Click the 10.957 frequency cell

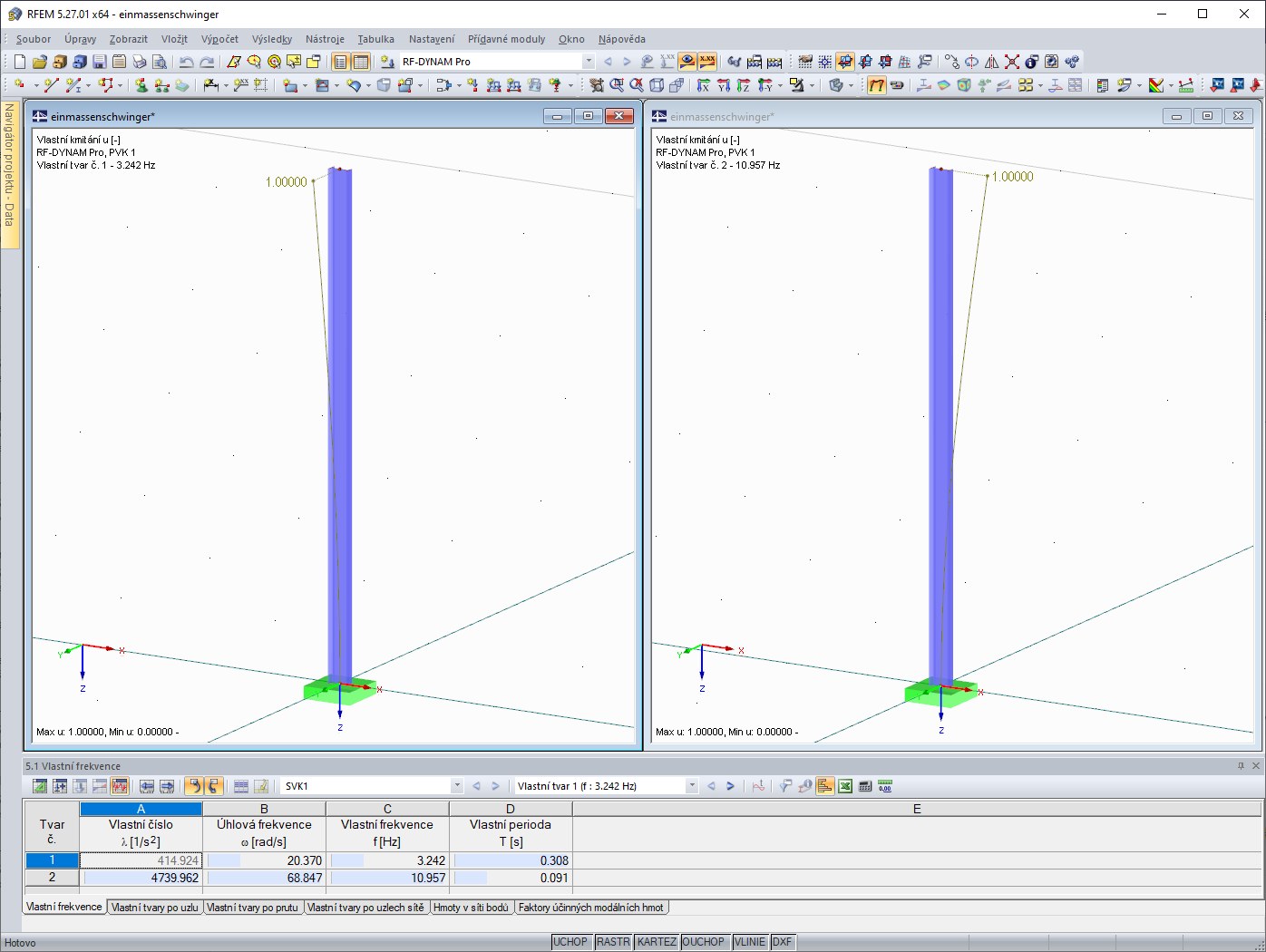387,878
